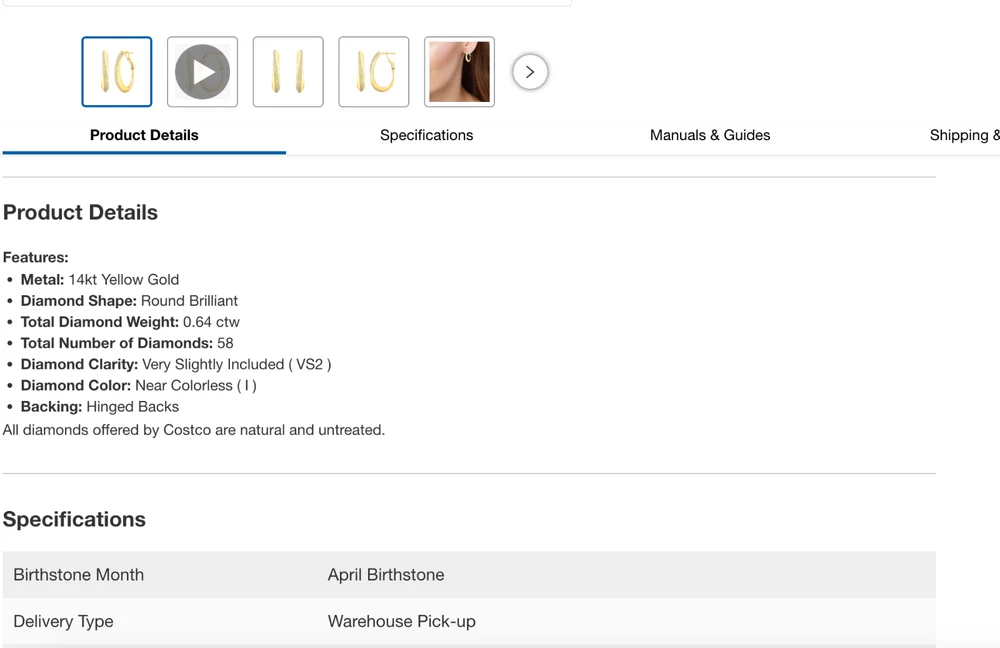This screenshot has width=1000, height=648.
Task: Go to the Shipping tab
Action: [963, 135]
